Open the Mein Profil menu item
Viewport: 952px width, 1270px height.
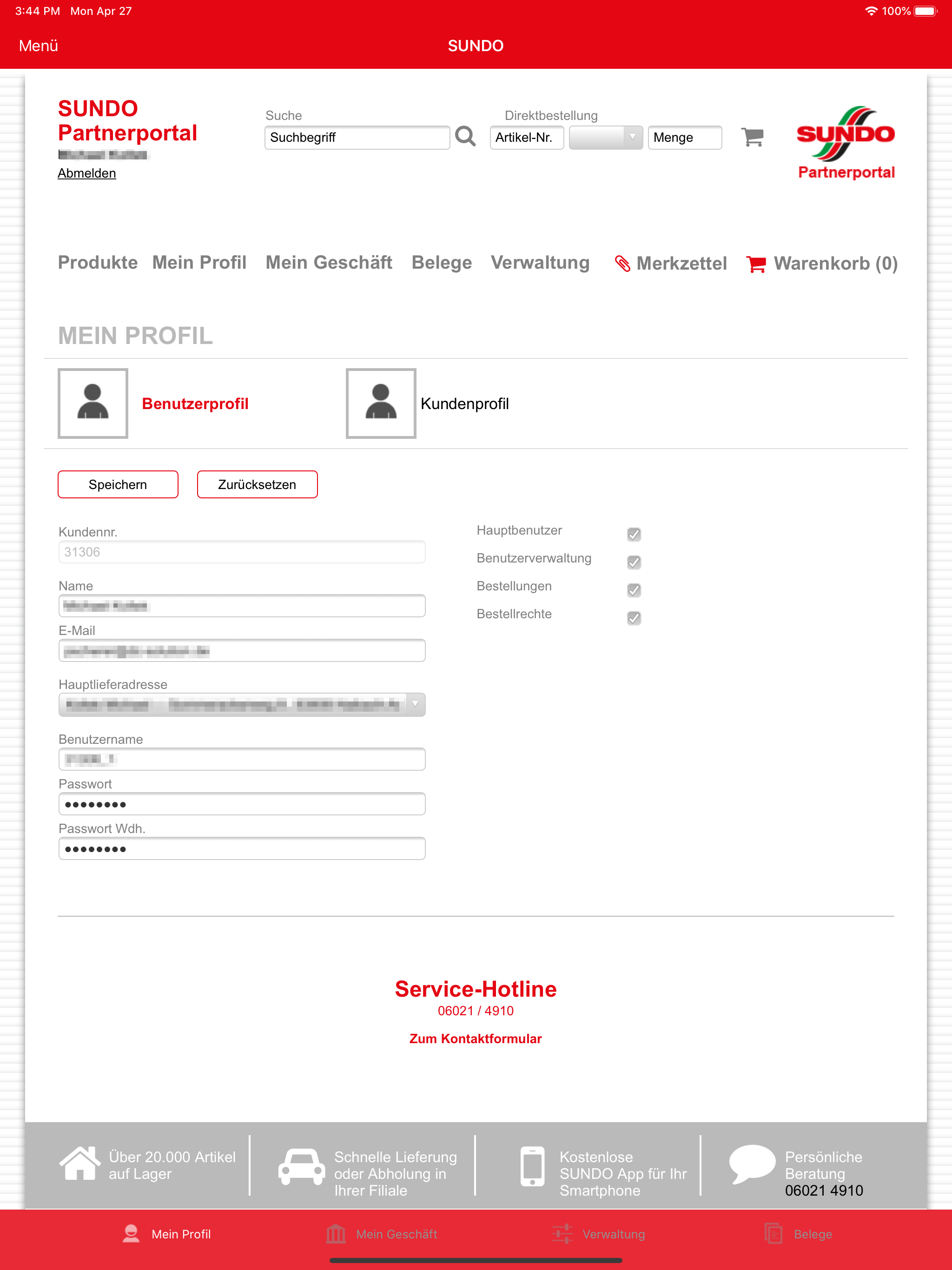pos(199,262)
